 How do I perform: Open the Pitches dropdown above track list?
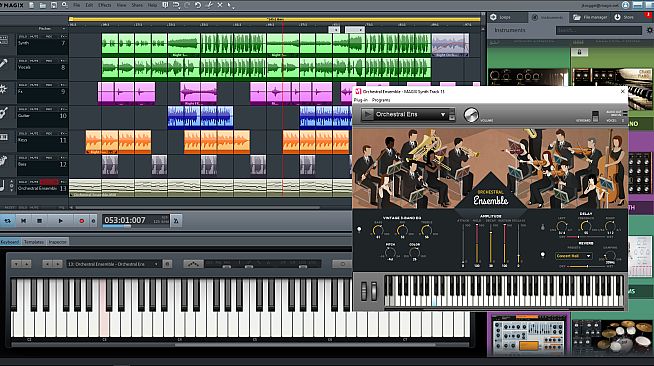[52, 29]
